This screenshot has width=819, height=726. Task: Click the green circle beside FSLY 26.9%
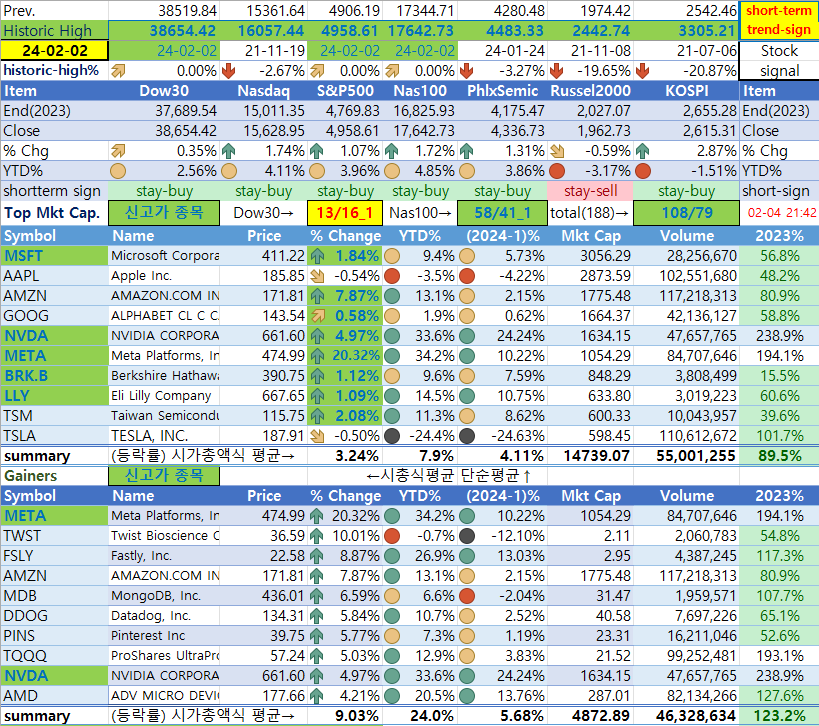pyautogui.click(x=392, y=556)
